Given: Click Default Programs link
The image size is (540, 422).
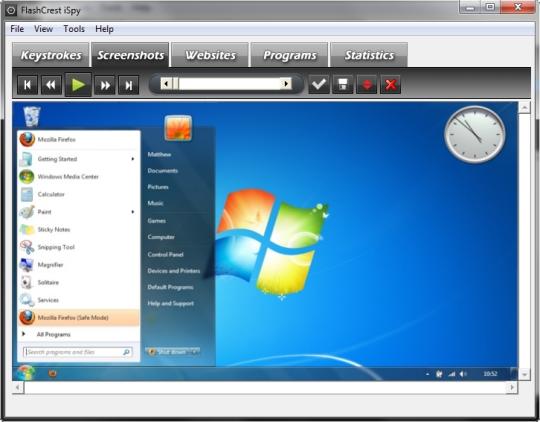Looking at the screenshot, I should pyautogui.click(x=170, y=287).
